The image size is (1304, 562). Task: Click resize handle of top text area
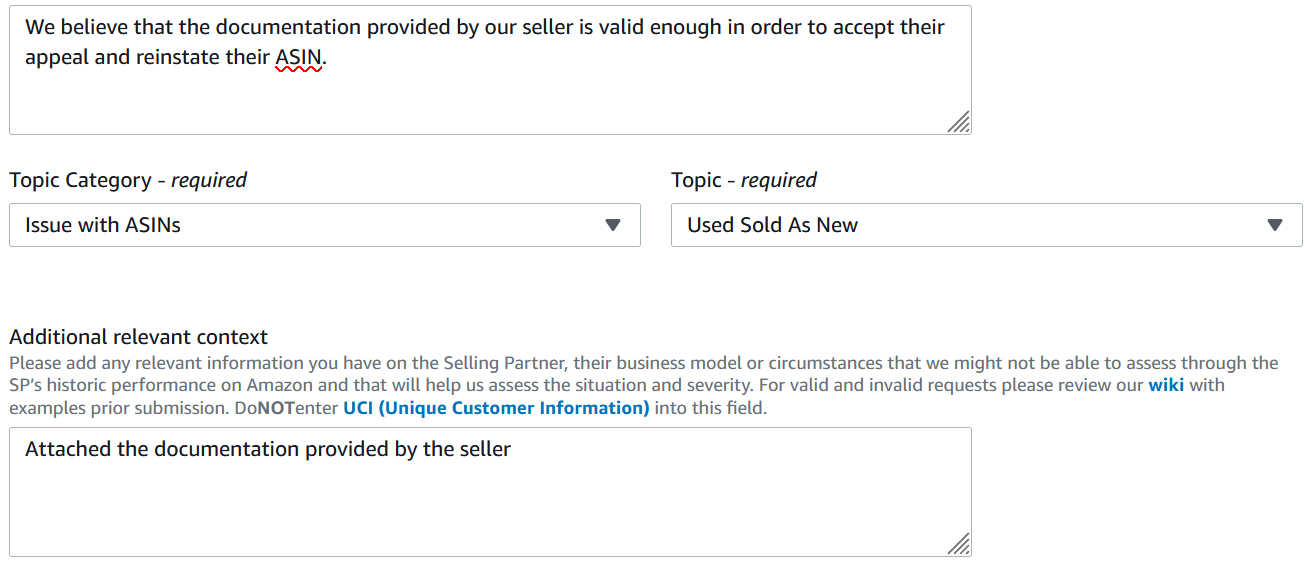coord(959,122)
